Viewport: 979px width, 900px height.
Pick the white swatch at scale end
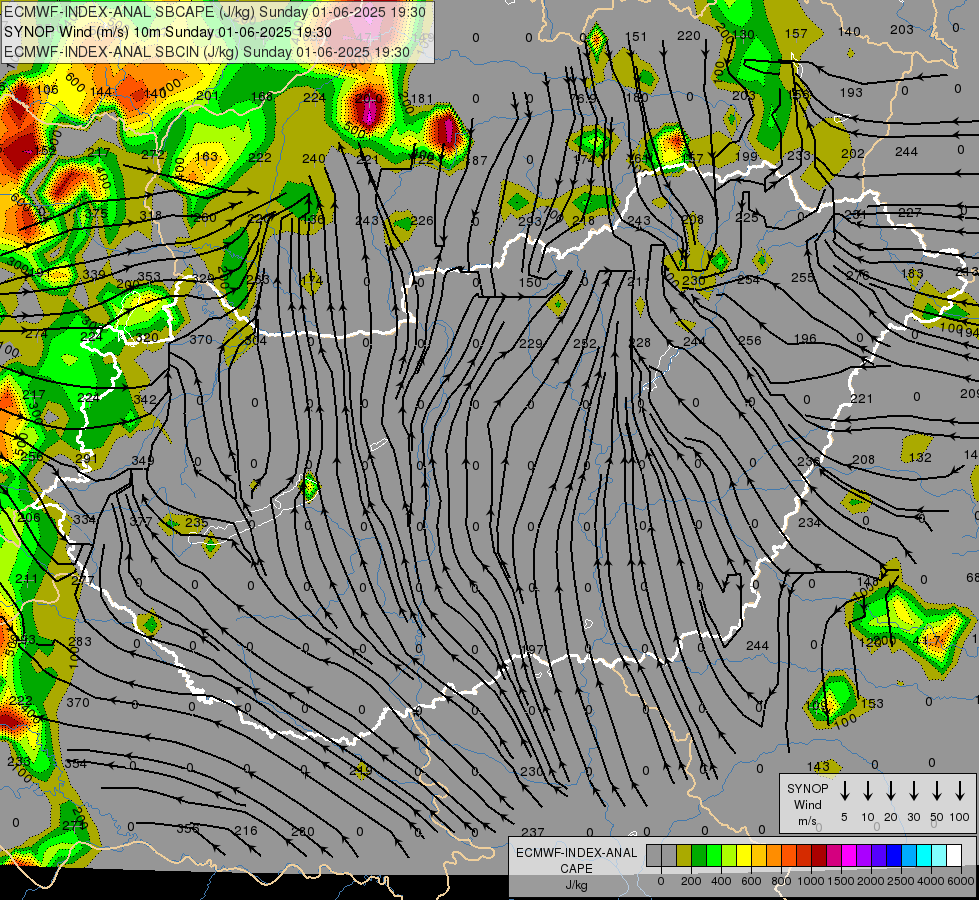(953, 855)
